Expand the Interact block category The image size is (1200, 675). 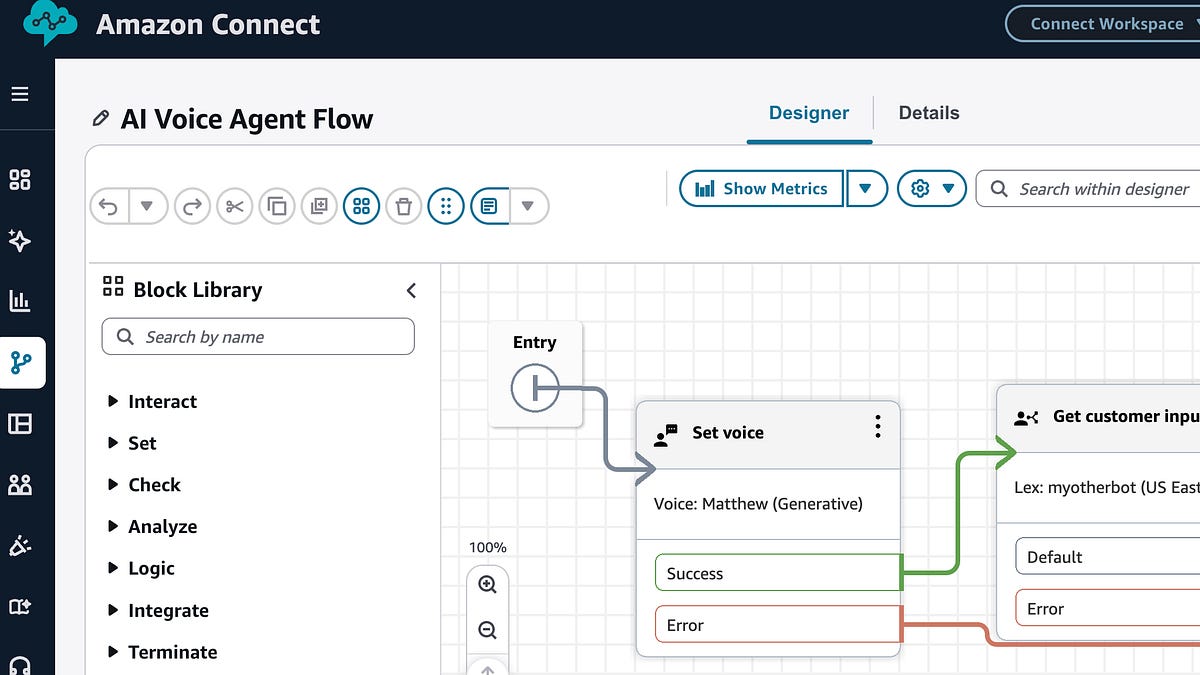coord(152,402)
